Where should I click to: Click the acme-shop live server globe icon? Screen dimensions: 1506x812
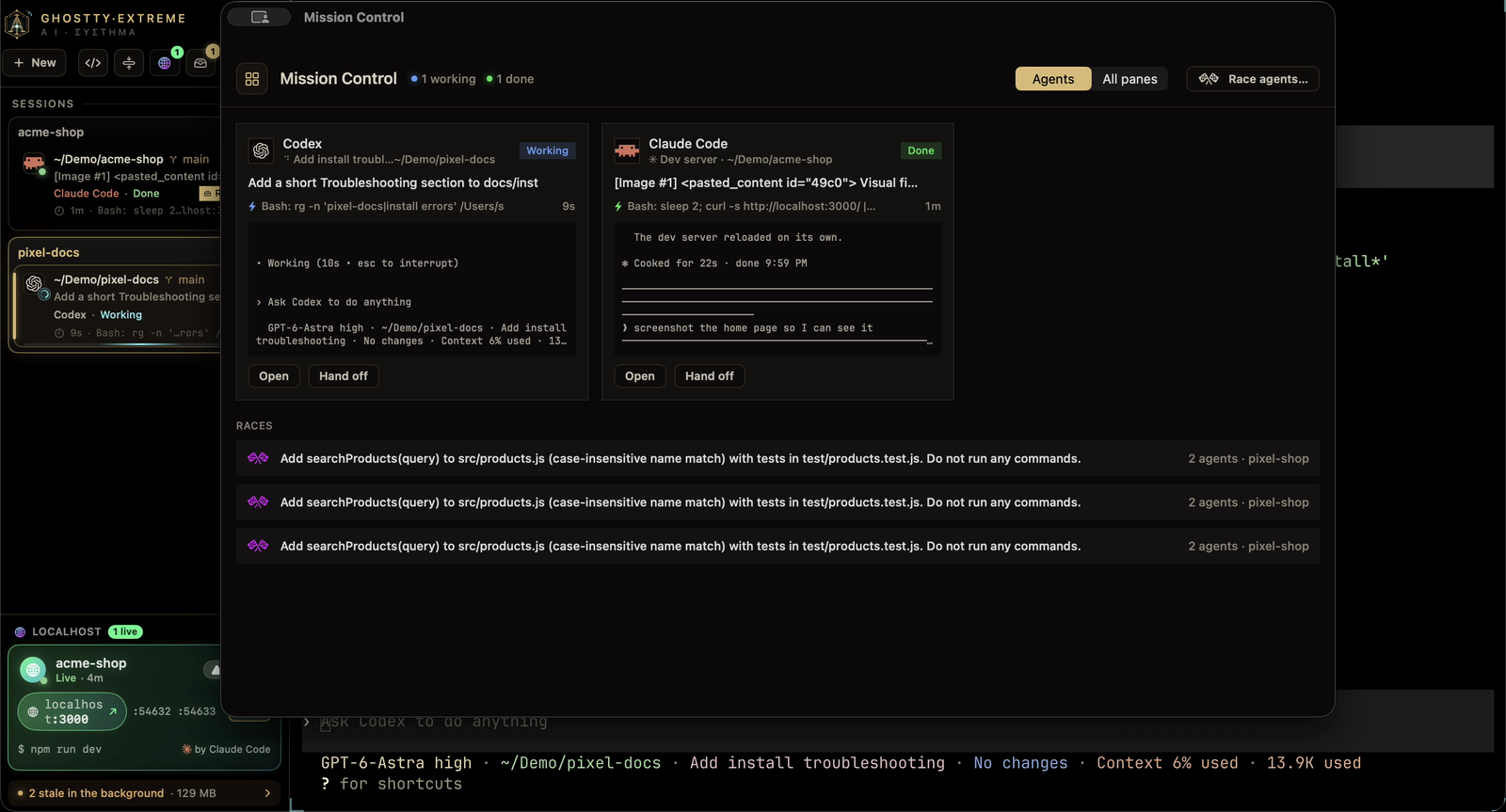point(33,670)
